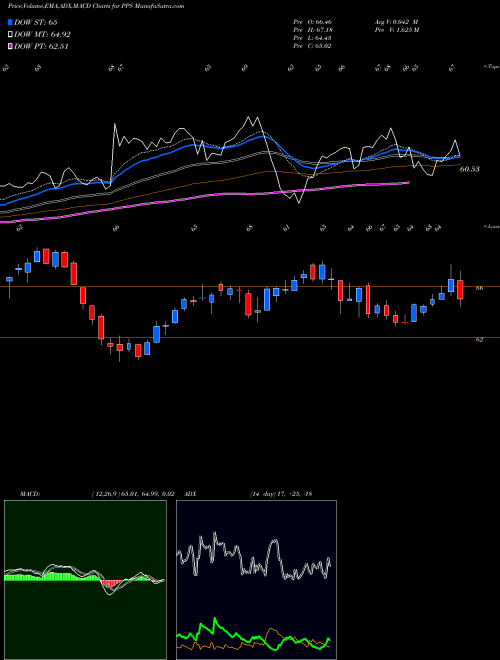Image resolution: width=500 pixels, height=660 pixels.
Task: Click the 'ADX' panel heading
Action: 190,494
